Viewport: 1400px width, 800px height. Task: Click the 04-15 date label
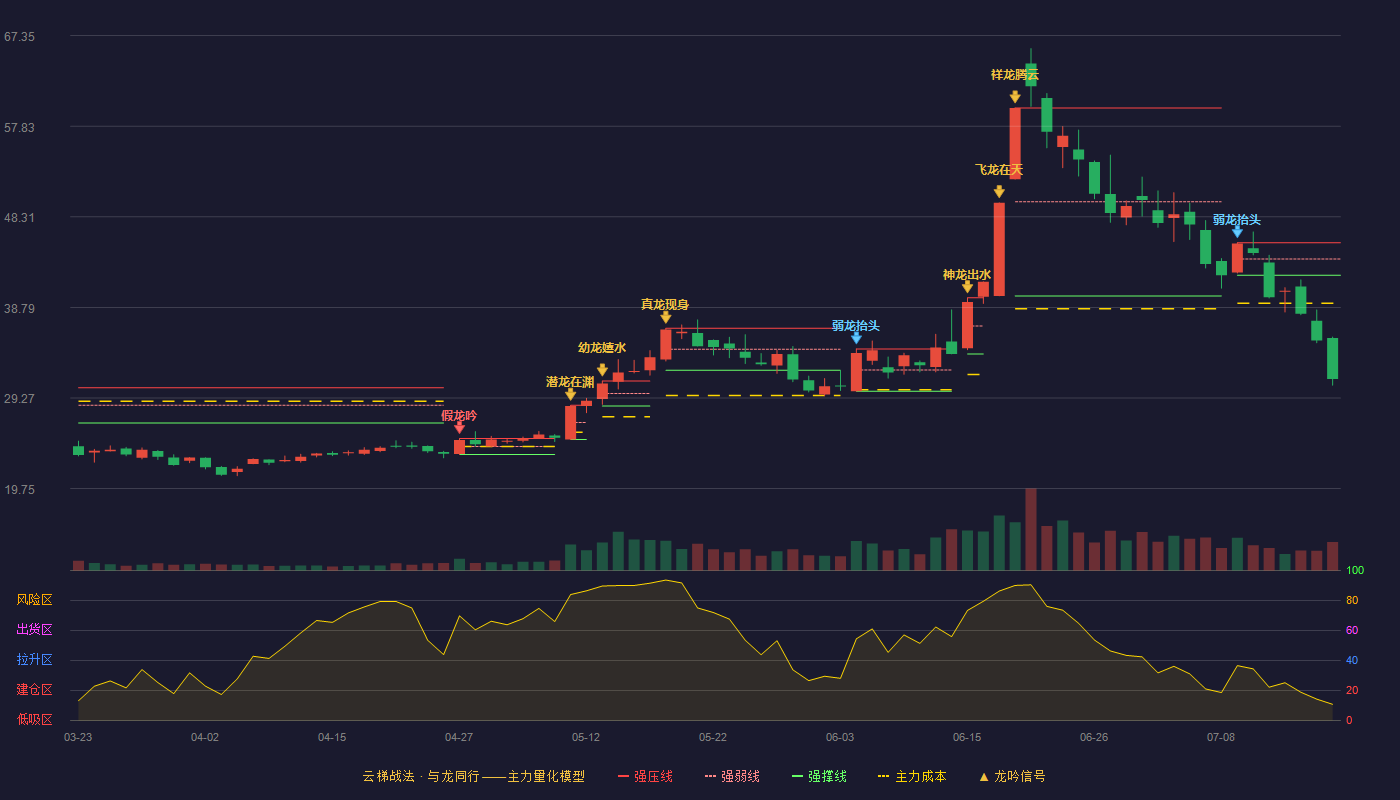pos(332,737)
